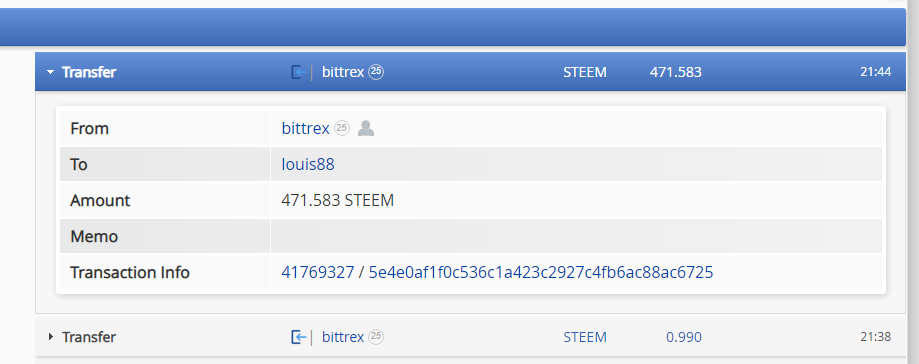Click the 21:44 timestamp
Viewport: 919px width, 364px height.
[x=876, y=72]
